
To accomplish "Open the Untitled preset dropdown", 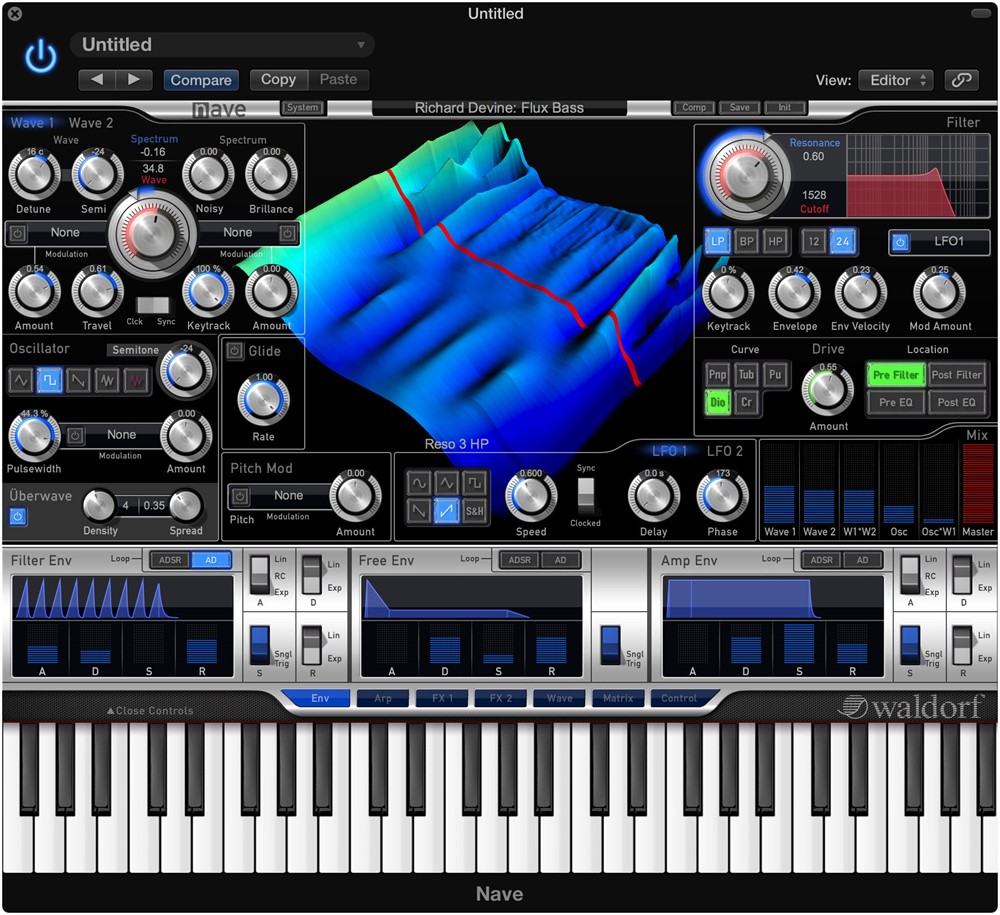I will coord(222,45).
